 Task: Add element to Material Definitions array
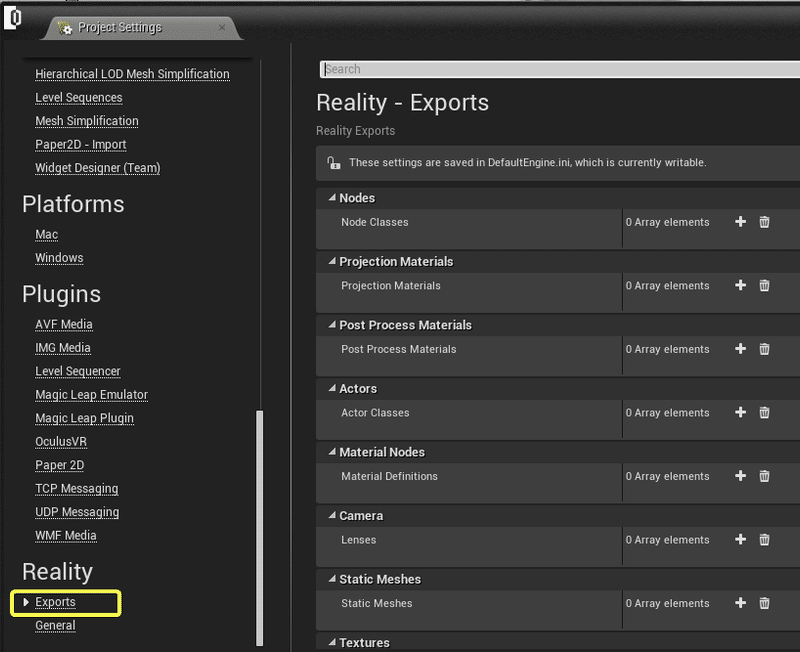coord(740,476)
